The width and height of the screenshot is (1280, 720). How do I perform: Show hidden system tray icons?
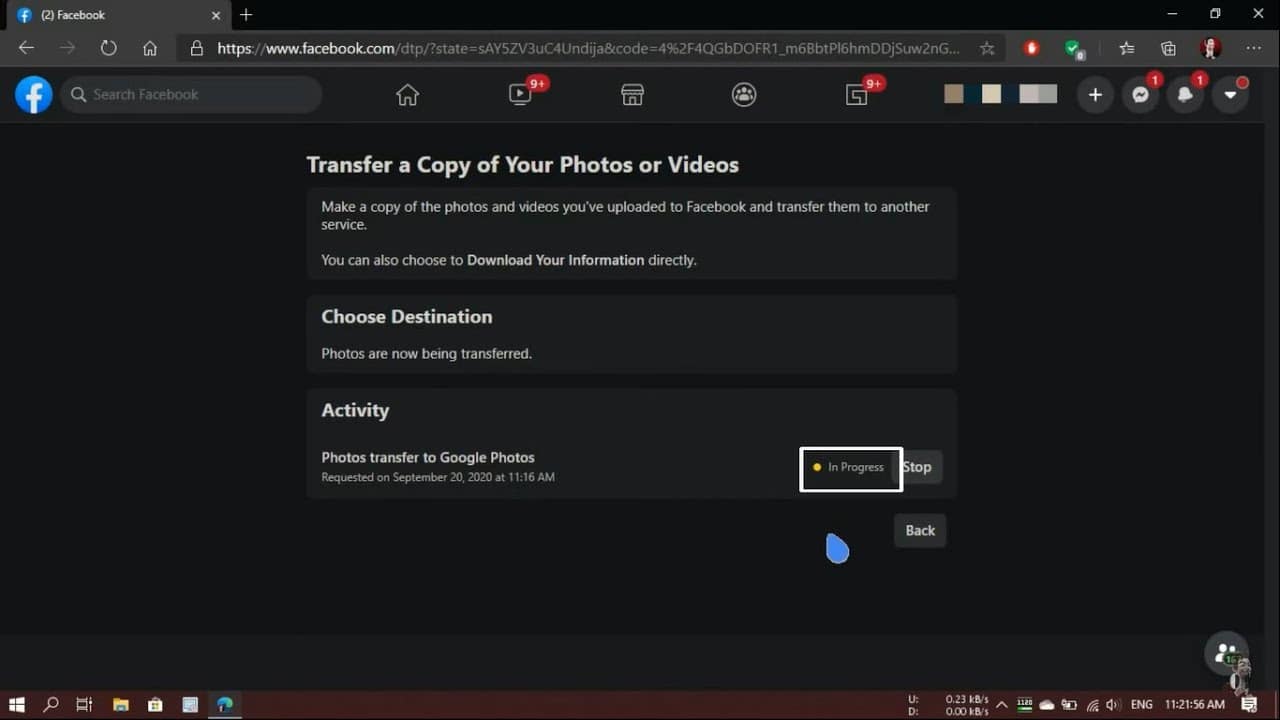pos(1001,705)
